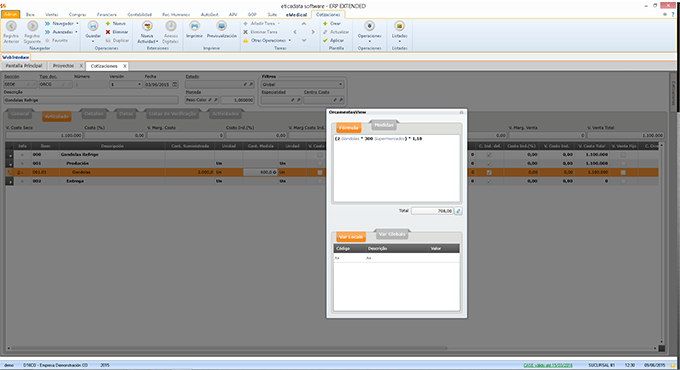Open the Versión dropdown
This screenshot has width=680, height=370.
click(x=139, y=85)
